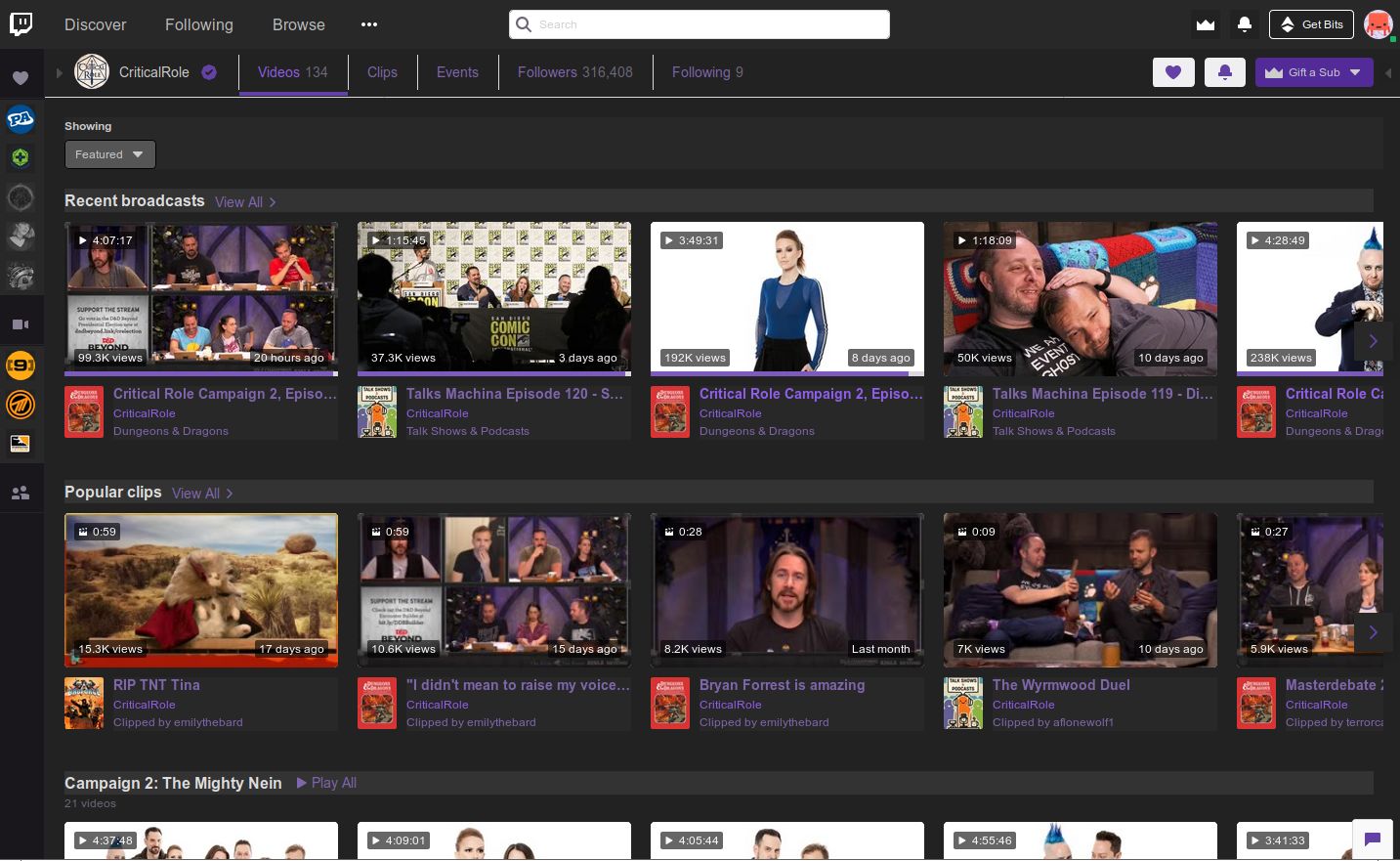1400x861 pixels.
Task: Open Prime loot crown icon
Action: [1206, 24]
